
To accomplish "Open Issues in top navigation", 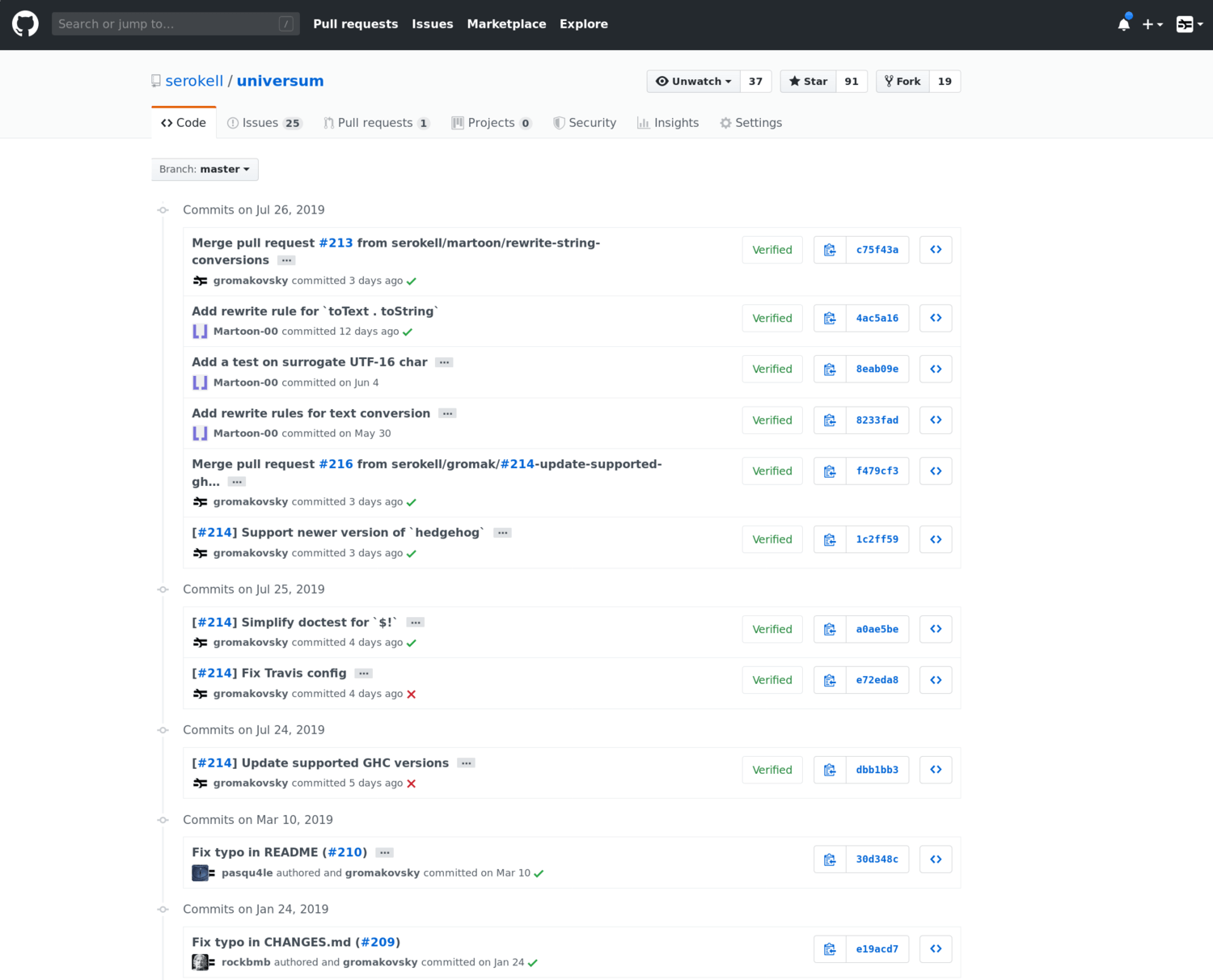I will [x=433, y=24].
